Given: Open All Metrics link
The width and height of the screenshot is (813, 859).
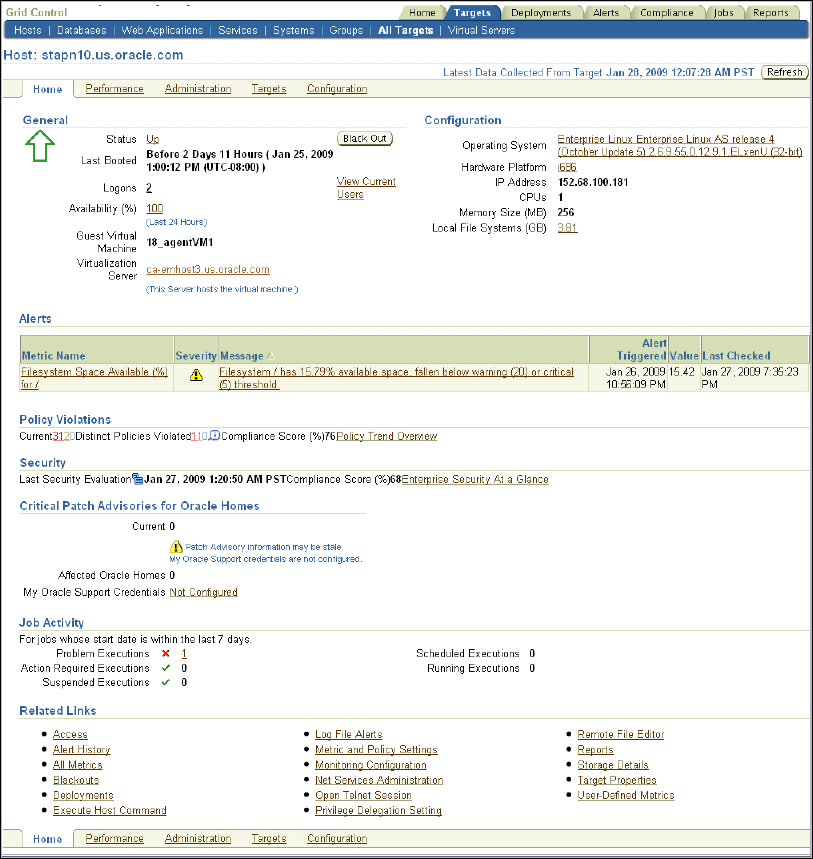Looking at the screenshot, I should [x=77, y=765].
